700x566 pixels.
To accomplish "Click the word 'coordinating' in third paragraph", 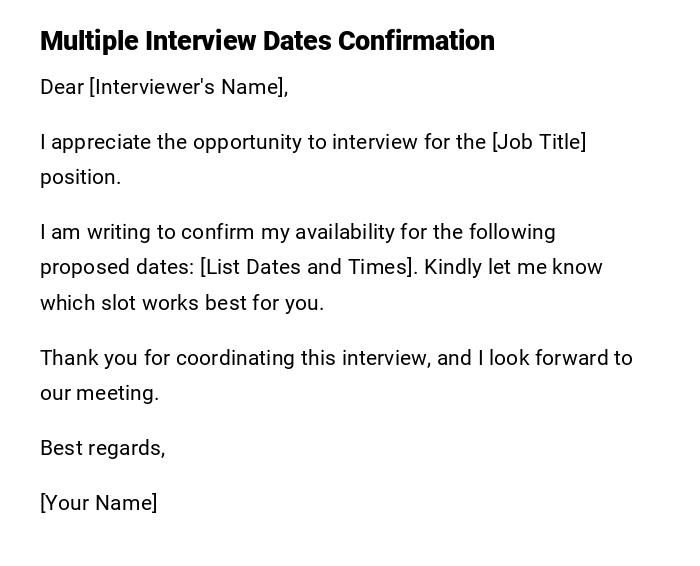I will point(228,358).
